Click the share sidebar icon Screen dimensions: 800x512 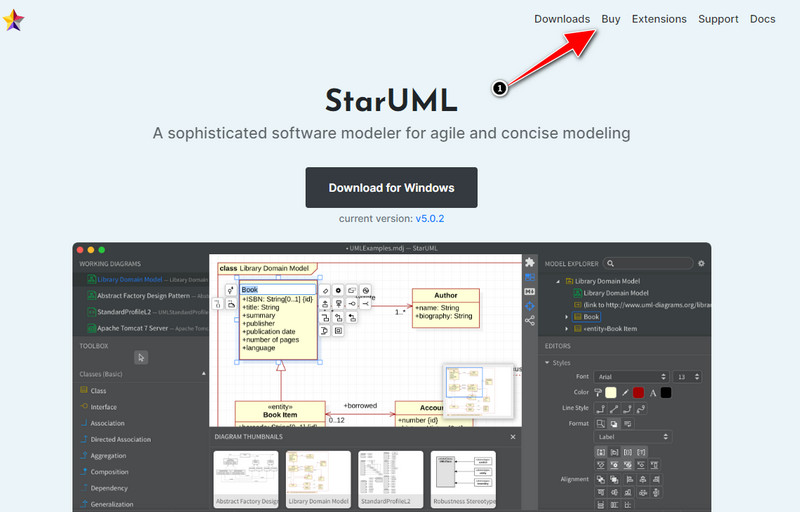[x=530, y=321]
